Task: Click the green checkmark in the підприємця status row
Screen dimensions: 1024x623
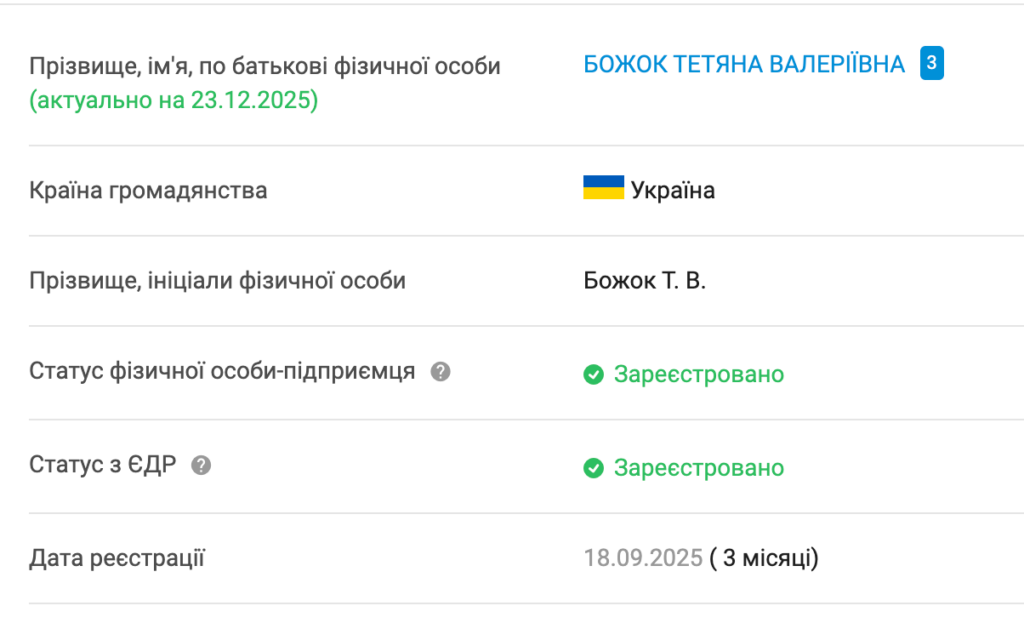Action: click(594, 375)
